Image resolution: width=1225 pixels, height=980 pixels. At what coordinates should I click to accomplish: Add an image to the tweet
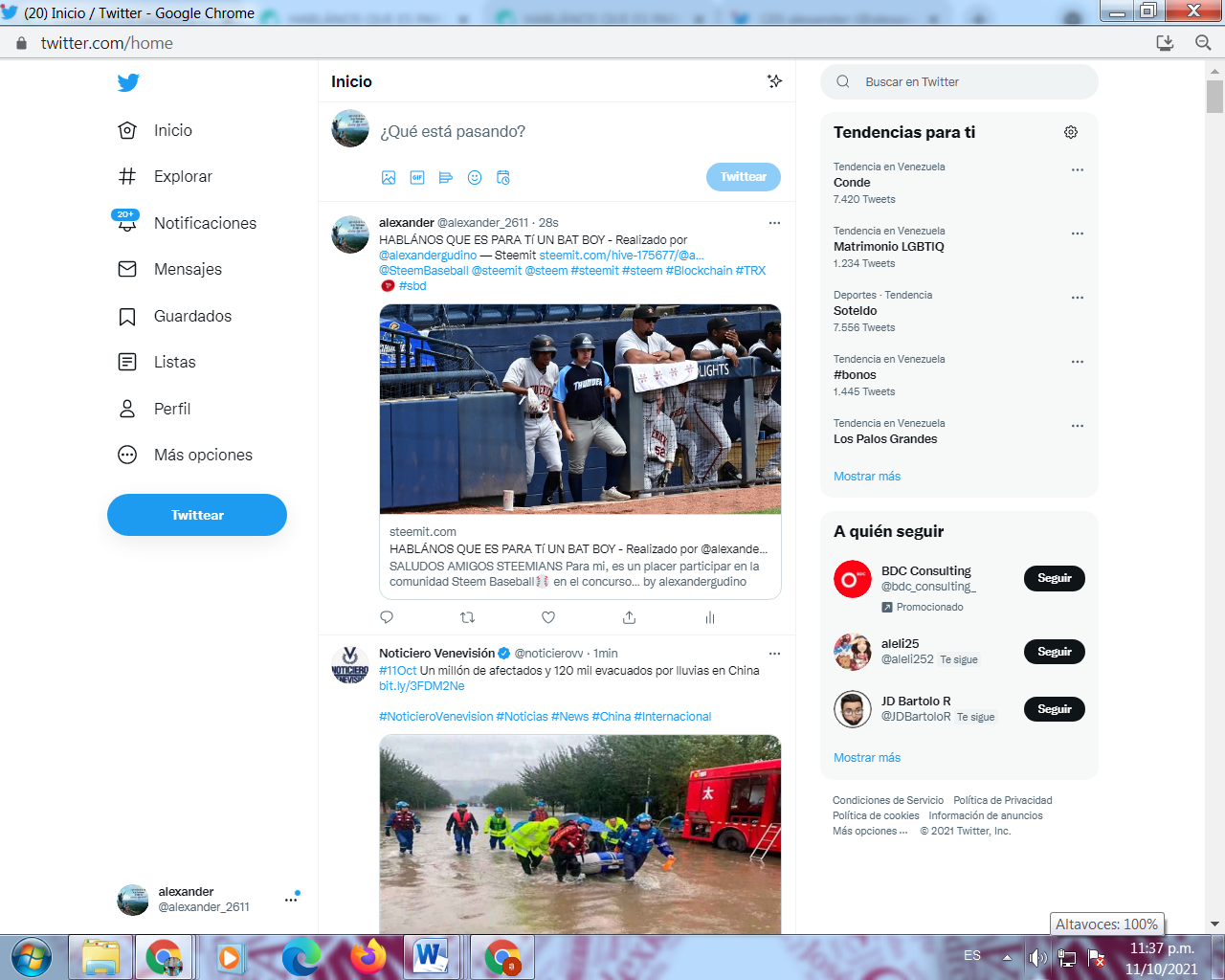(x=389, y=177)
